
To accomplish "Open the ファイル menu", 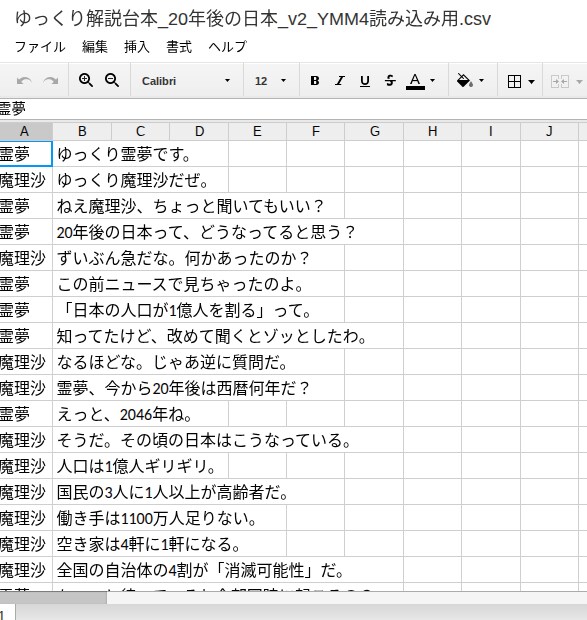I will click(40, 47).
